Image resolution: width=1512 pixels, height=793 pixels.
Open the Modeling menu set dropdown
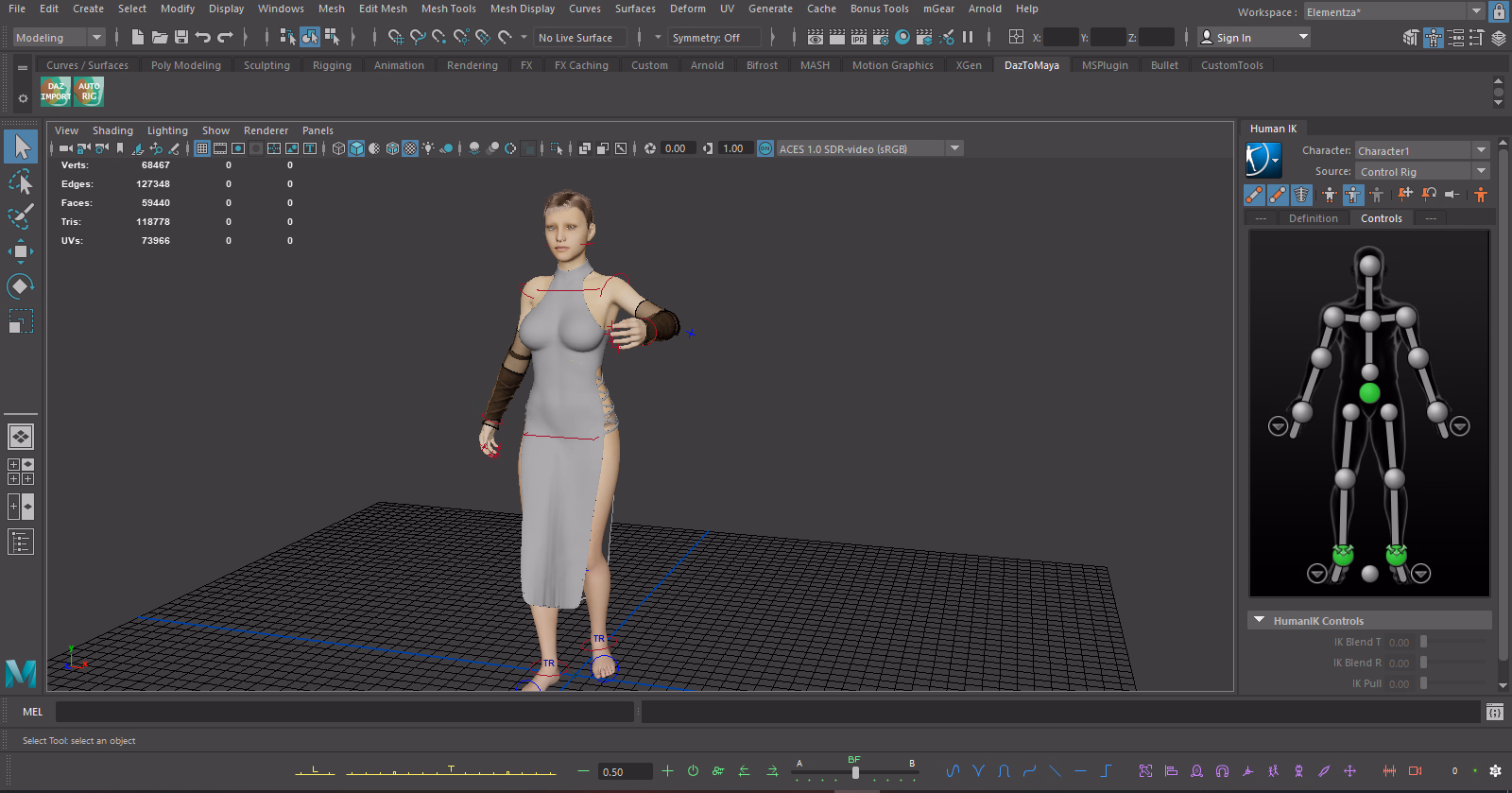point(95,38)
